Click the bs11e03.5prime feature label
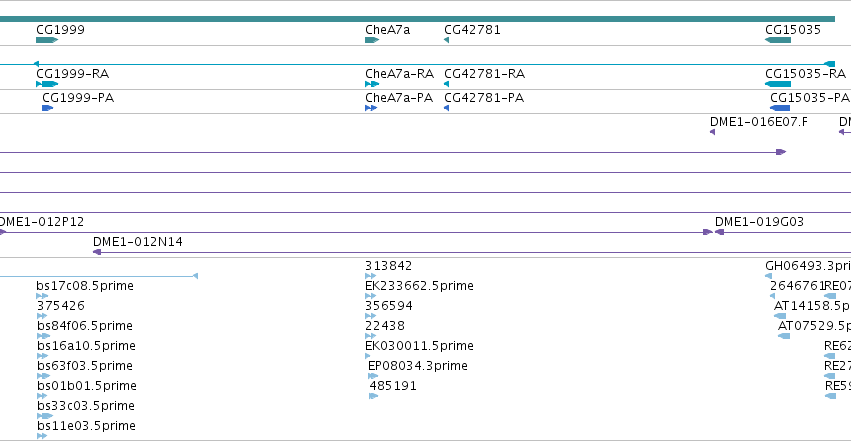851x441 pixels. tap(86, 426)
